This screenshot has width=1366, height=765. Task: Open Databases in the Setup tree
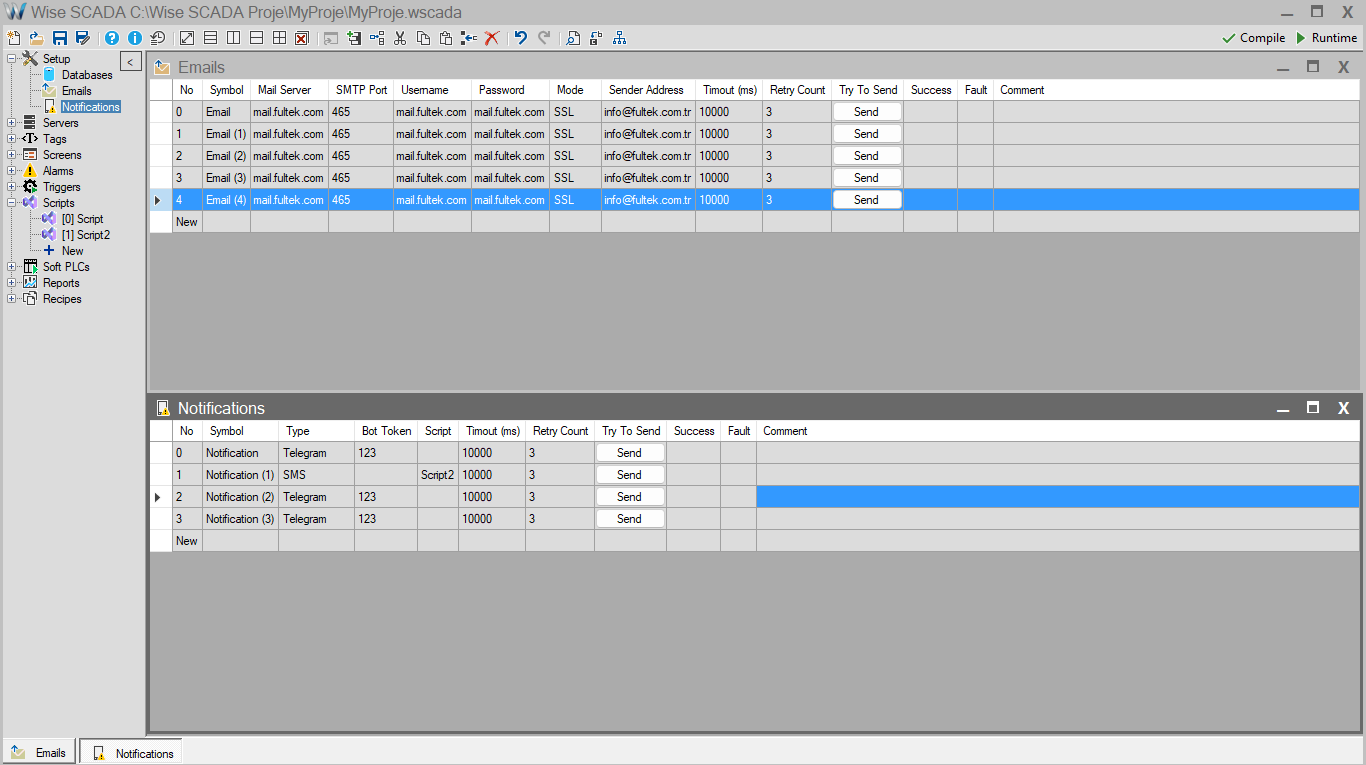tap(86, 75)
